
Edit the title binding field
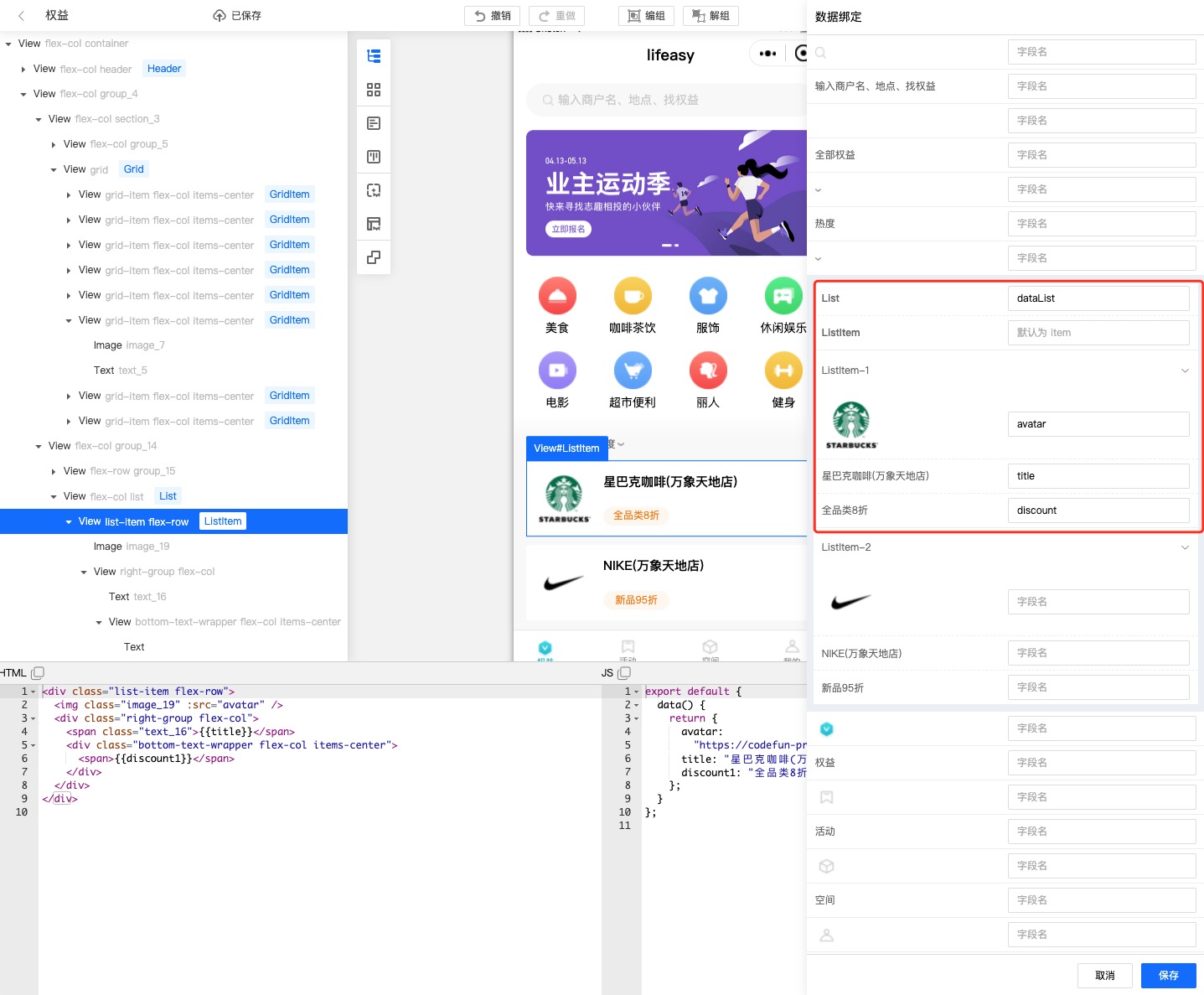coord(1098,476)
